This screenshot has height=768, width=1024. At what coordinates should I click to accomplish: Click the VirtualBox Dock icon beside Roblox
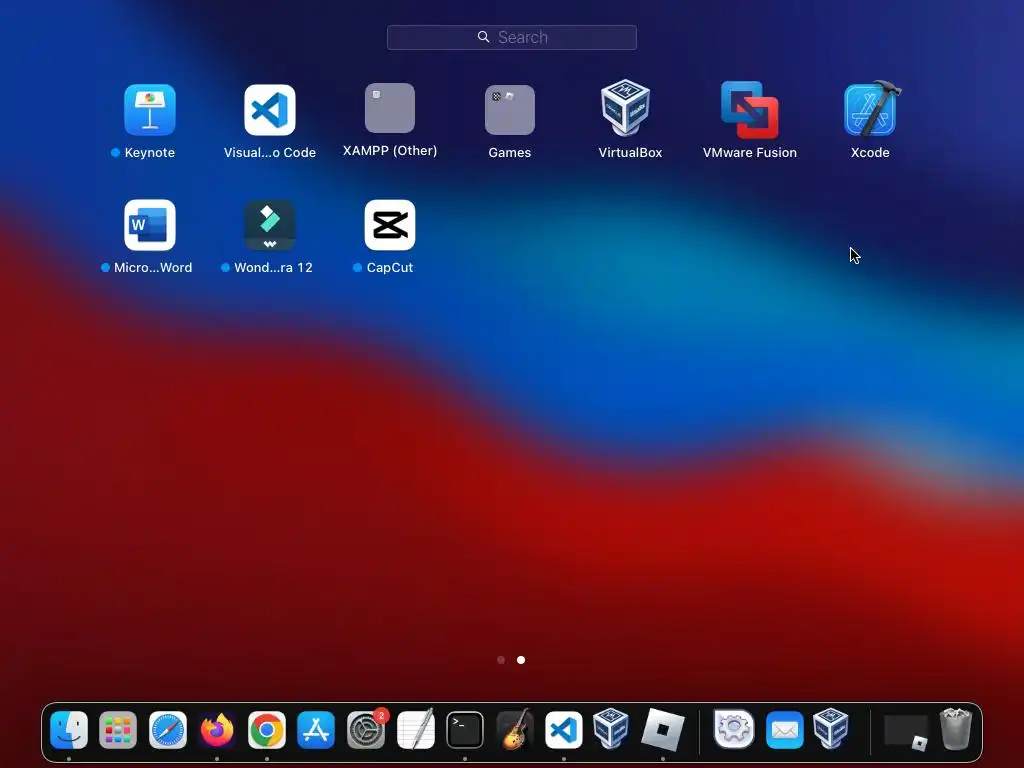[611, 729]
